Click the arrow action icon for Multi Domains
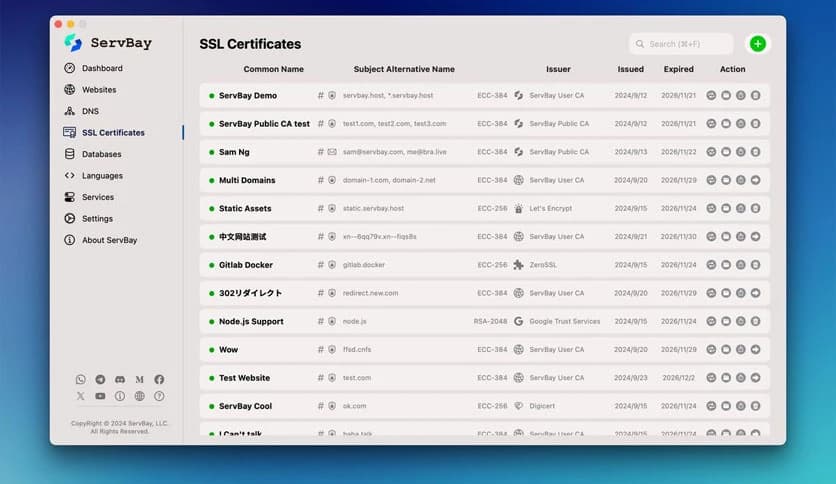 pyautogui.click(x=755, y=181)
